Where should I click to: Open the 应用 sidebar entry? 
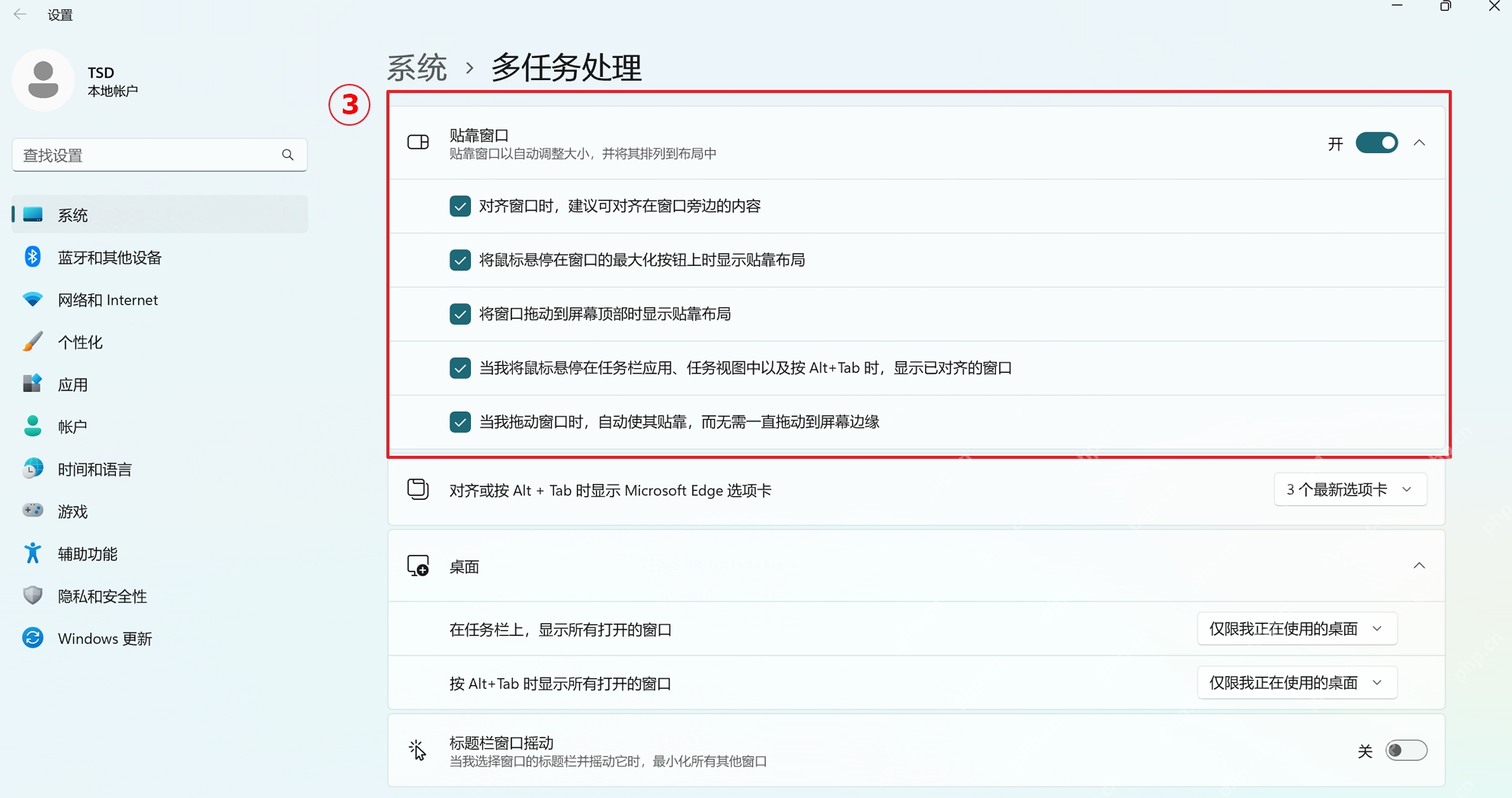160,384
